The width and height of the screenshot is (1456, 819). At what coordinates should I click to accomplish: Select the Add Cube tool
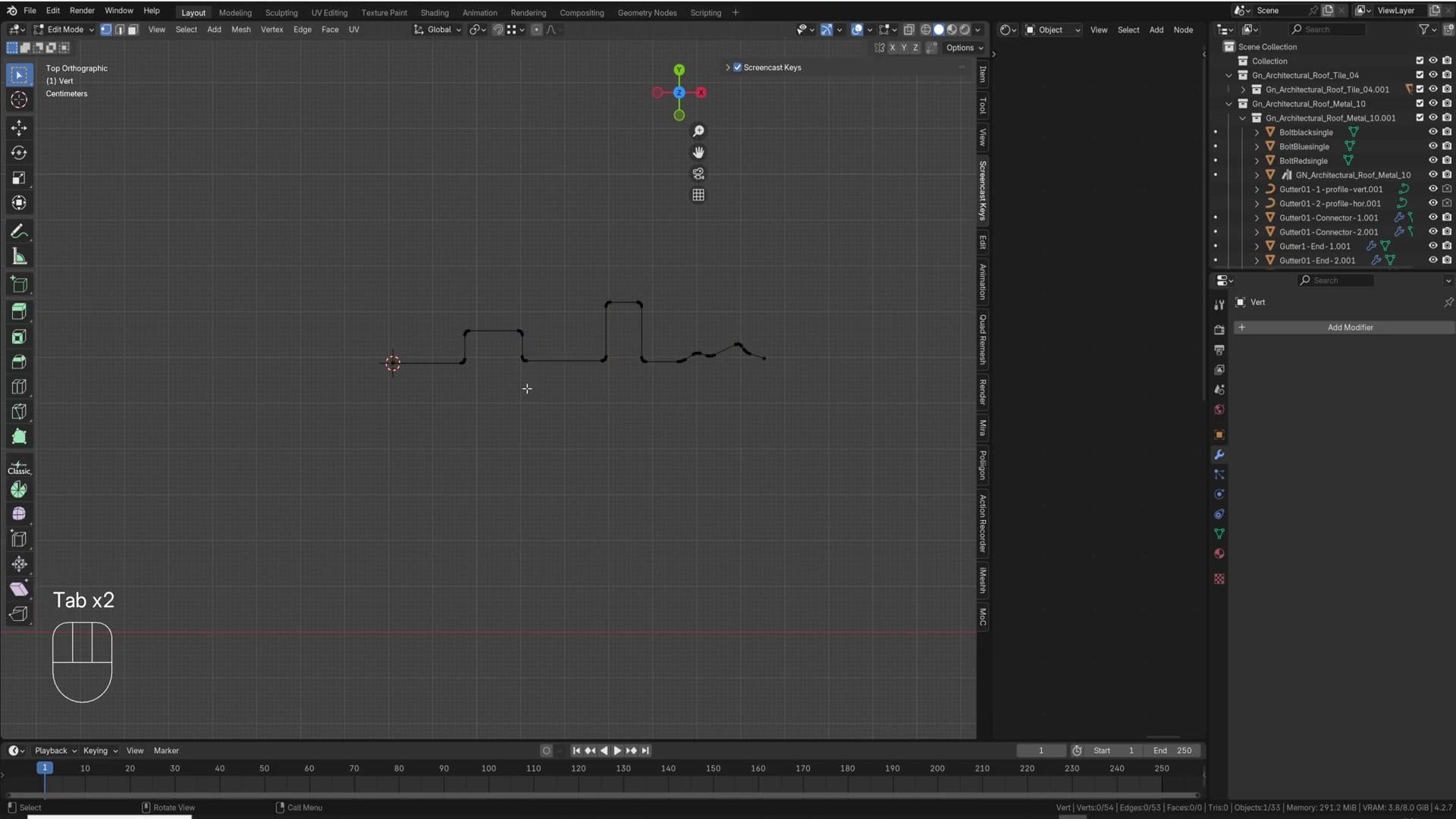(x=19, y=285)
